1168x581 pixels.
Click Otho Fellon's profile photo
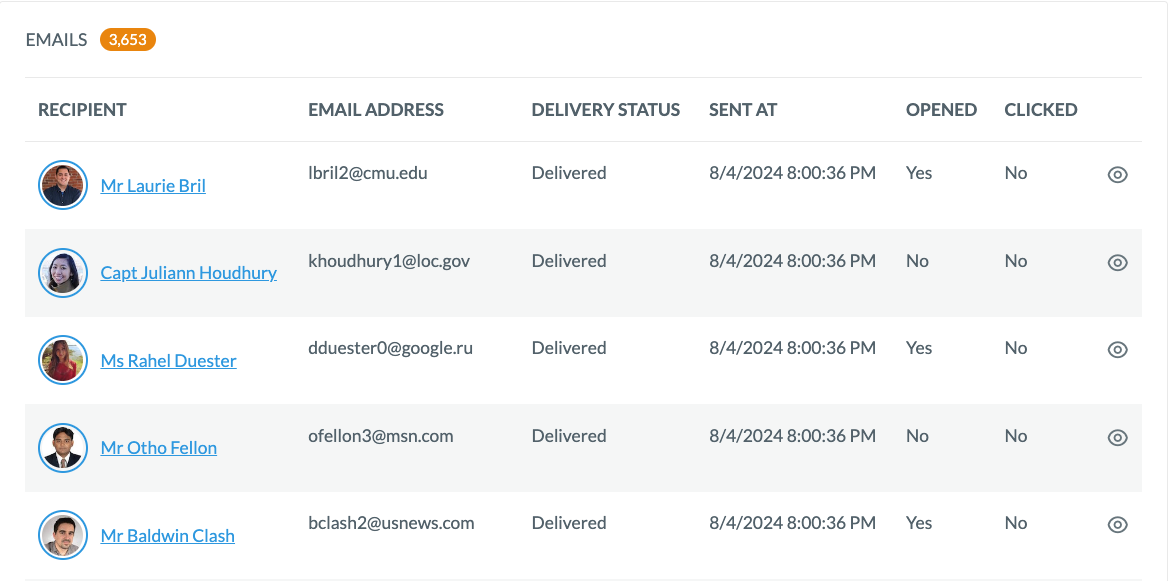(x=63, y=448)
